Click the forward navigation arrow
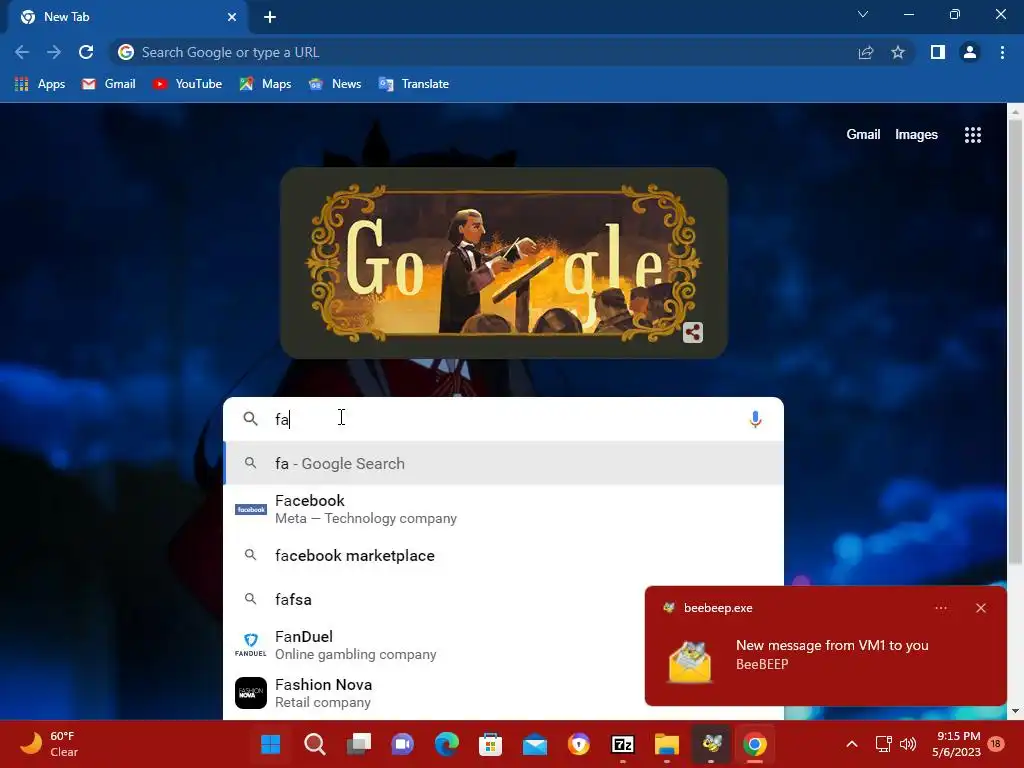The width and height of the screenshot is (1024, 768). [54, 52]
